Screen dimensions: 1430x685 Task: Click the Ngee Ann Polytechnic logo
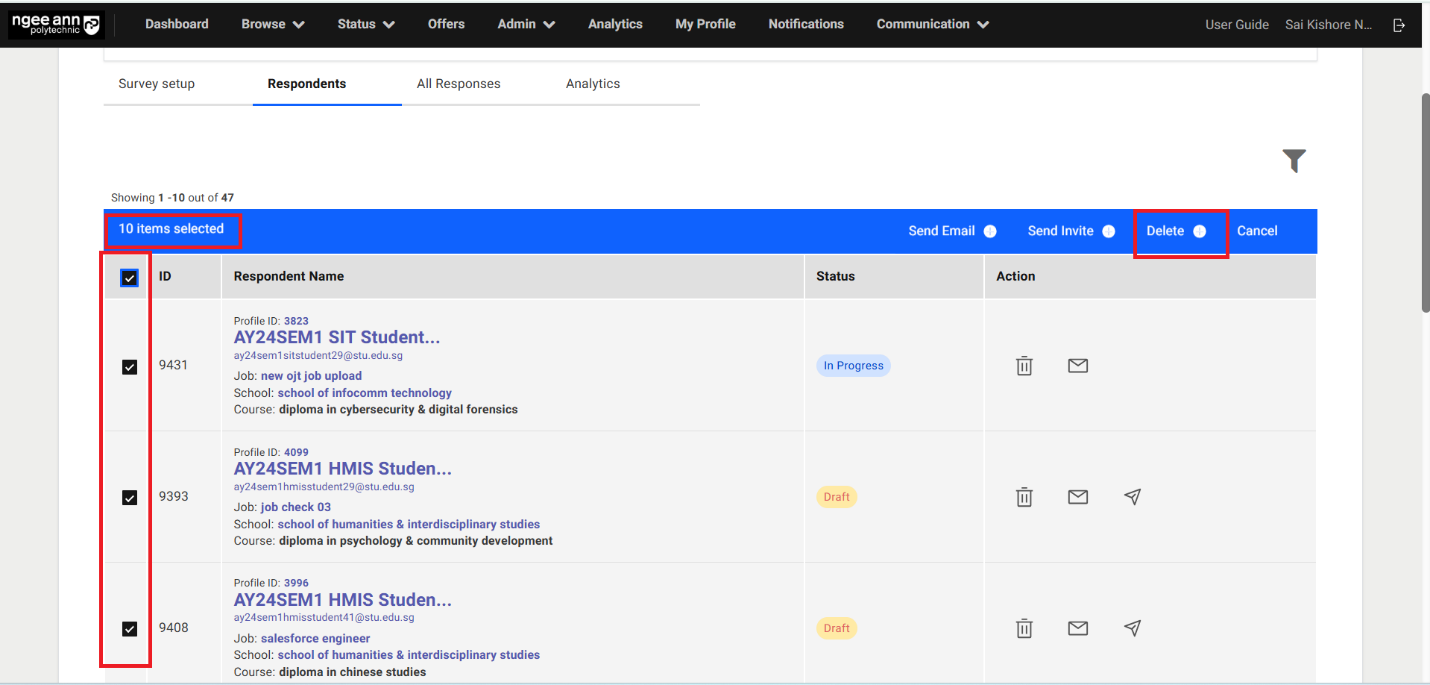[x=55, y=22]
